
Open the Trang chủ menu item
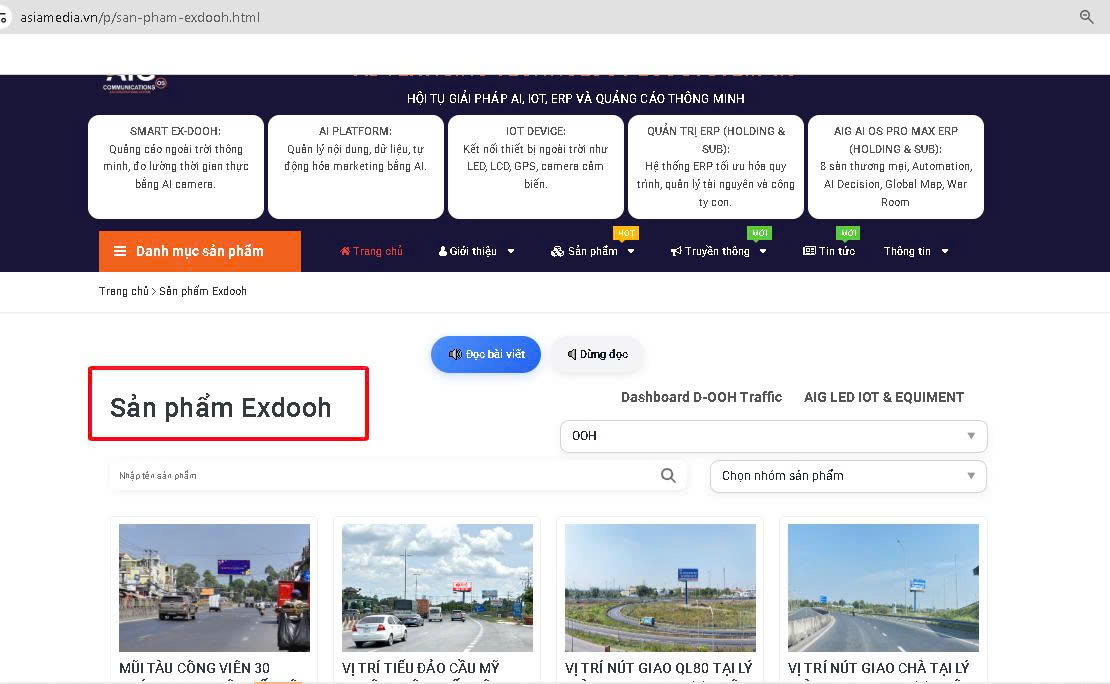click(x=371, y=251)
